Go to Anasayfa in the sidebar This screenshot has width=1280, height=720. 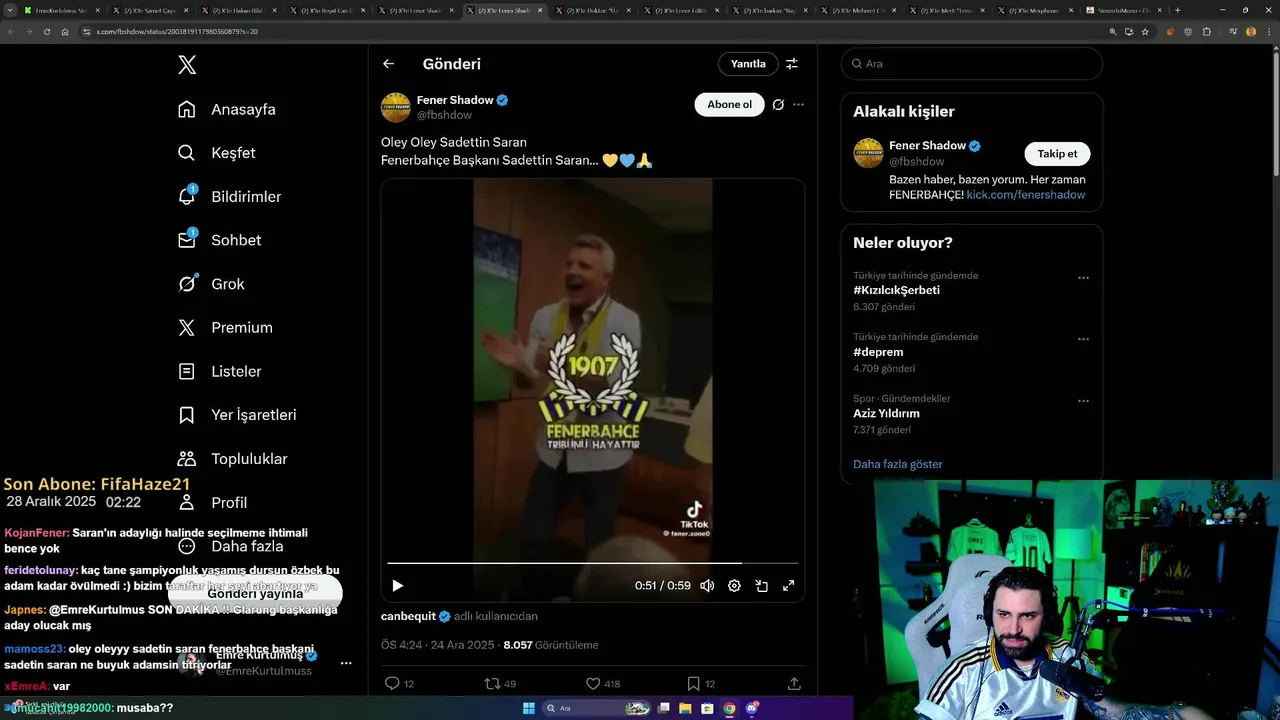tap(226, 109)
